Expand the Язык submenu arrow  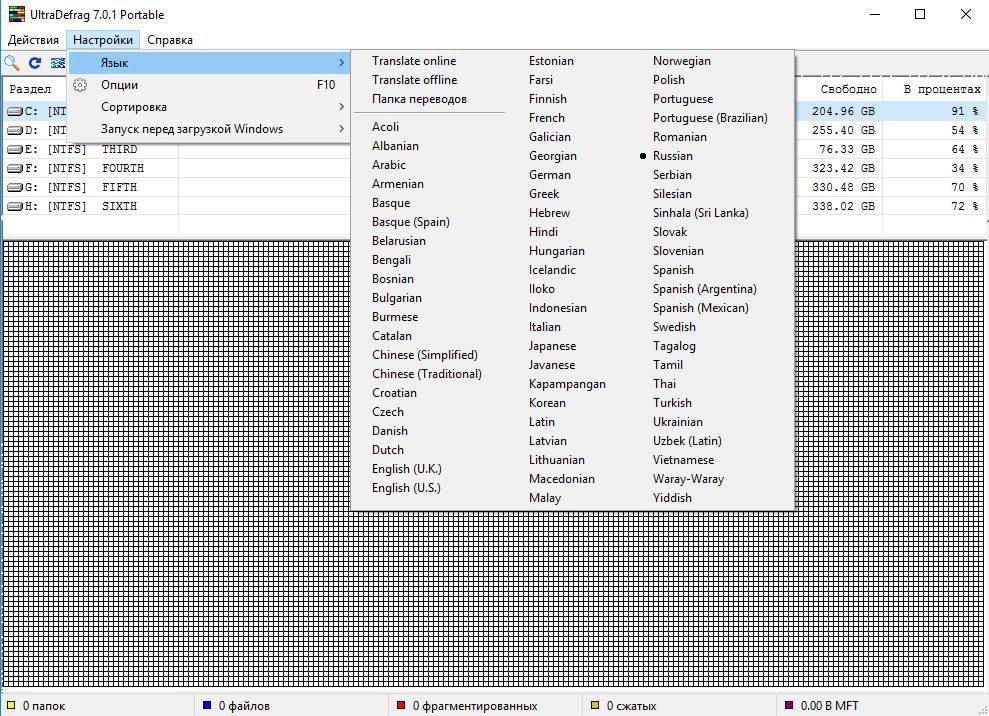click(x=341, y=62)
